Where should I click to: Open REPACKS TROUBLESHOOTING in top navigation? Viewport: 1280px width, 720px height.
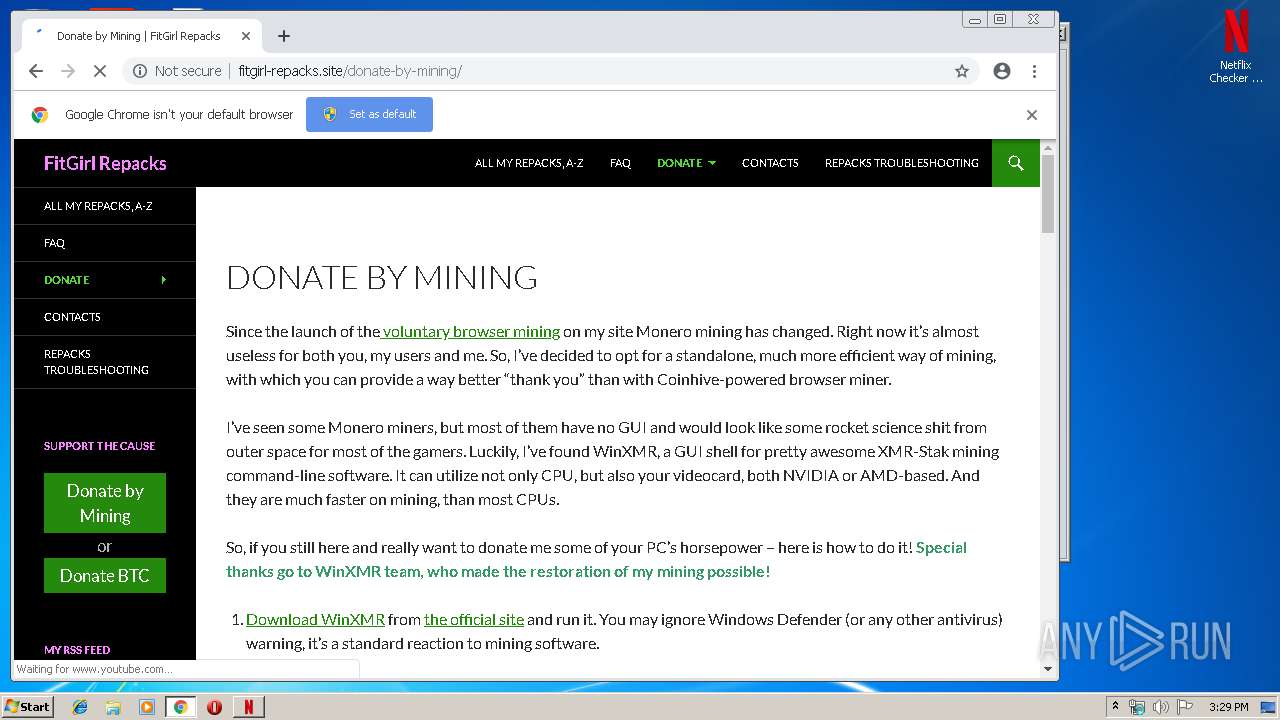[902, 163]
